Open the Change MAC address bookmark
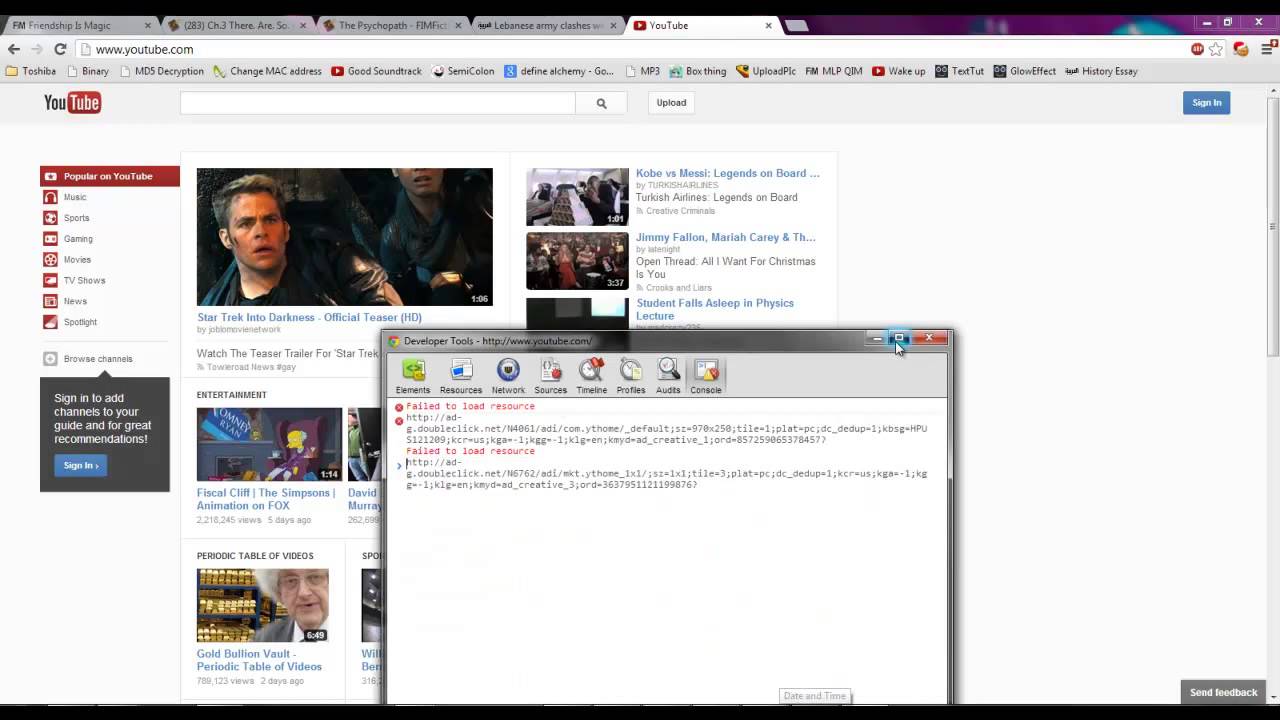This screenshot has width=1280, height=720. tap(267, 71)
